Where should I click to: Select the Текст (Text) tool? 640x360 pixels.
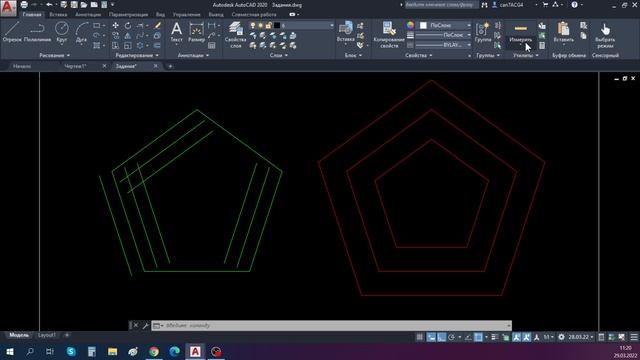176,32
